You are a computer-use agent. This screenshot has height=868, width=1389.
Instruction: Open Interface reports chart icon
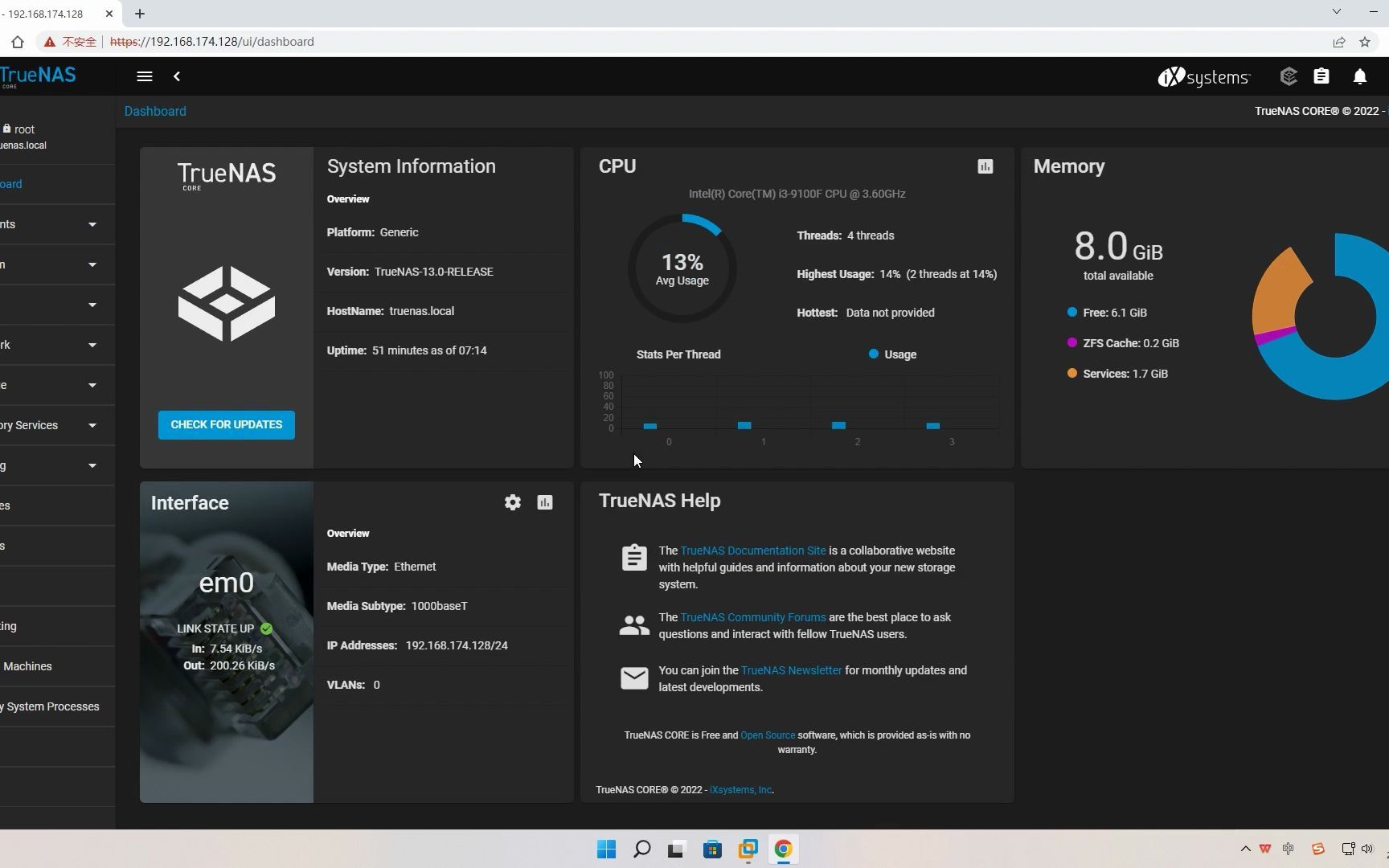tap(545, 502)
